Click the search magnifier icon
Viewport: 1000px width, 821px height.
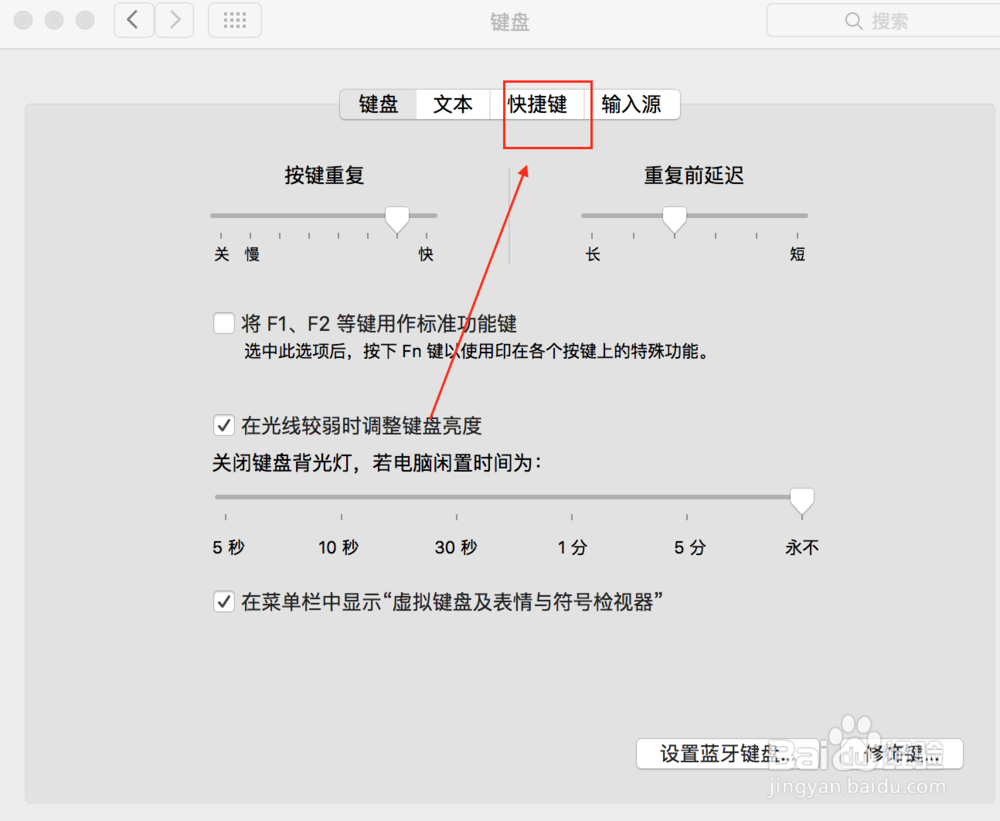click(853, 21)
